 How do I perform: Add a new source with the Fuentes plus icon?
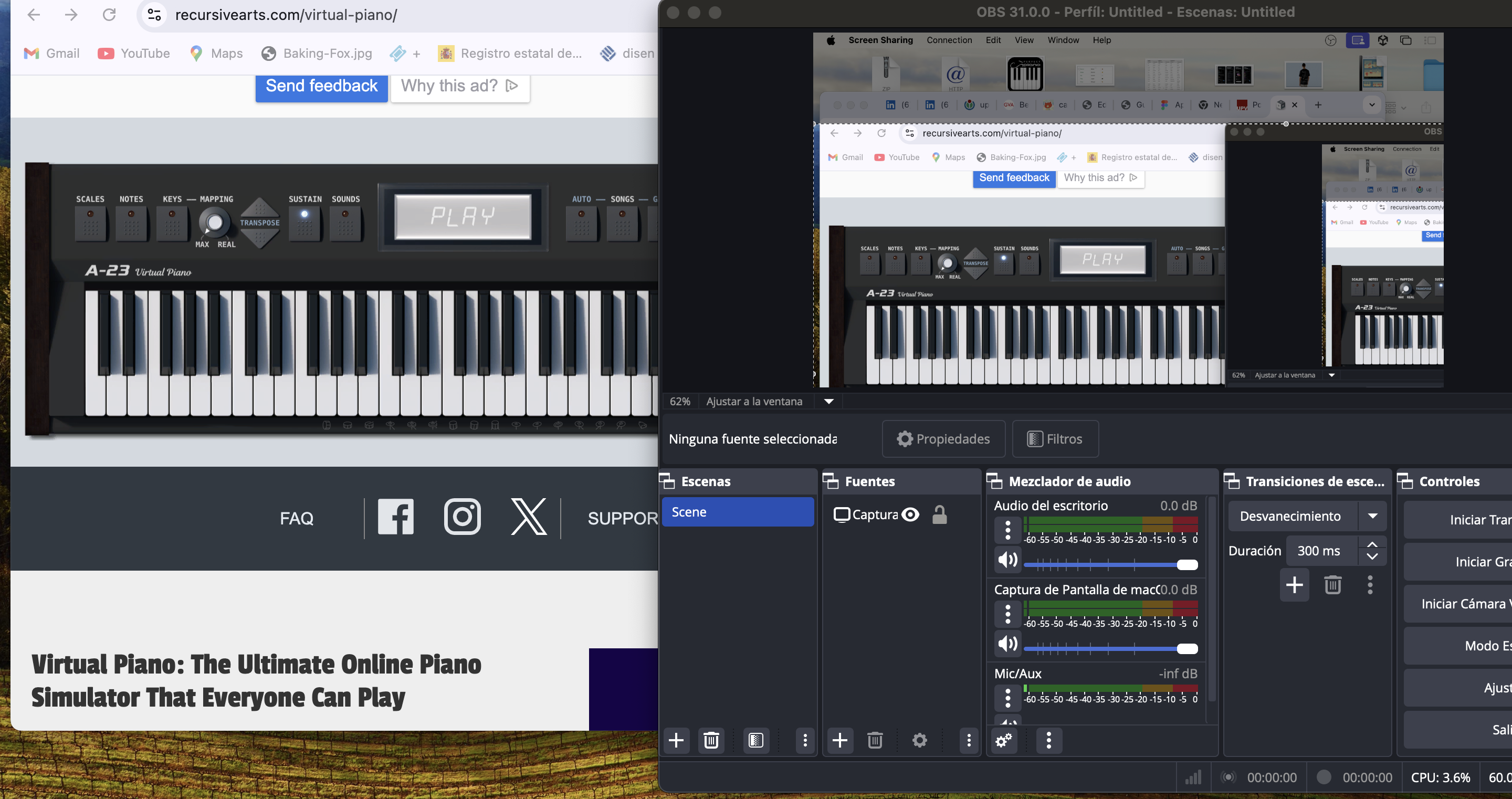point(840,740)
